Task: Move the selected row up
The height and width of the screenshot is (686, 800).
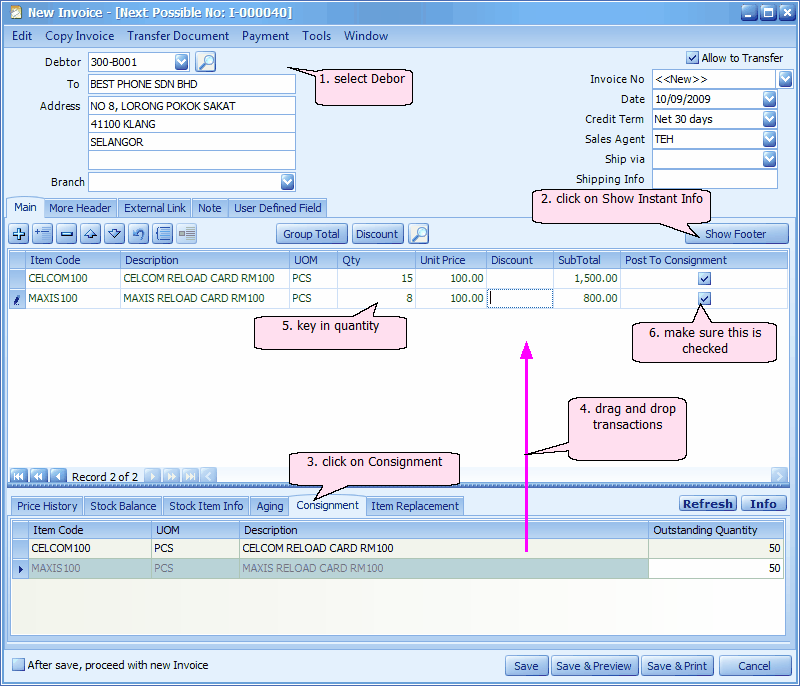Action: [x=90, y=234]
